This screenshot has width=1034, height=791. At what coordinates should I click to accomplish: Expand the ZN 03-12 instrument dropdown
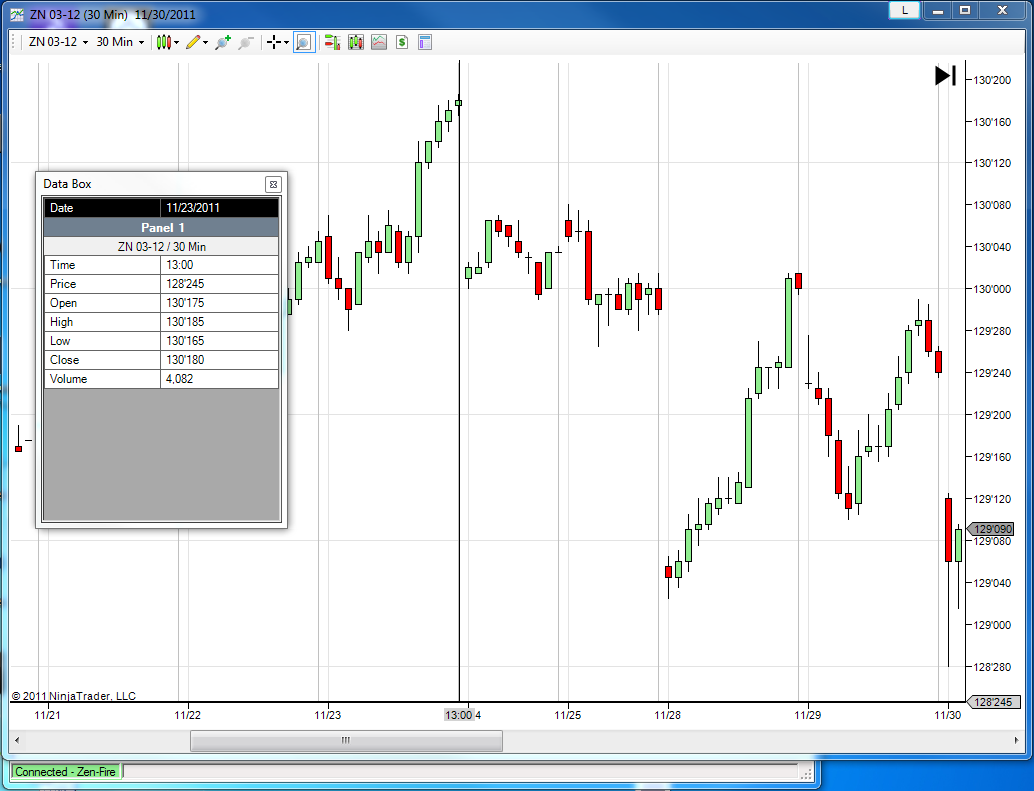click(58, 42)
